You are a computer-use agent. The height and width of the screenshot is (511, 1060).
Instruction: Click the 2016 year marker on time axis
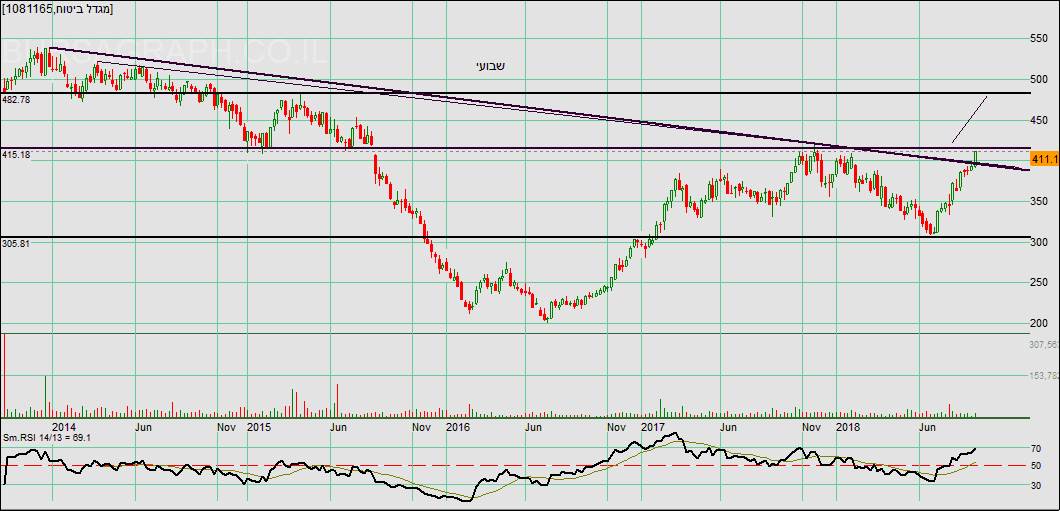pyautogui.click(x=457, y=427)
